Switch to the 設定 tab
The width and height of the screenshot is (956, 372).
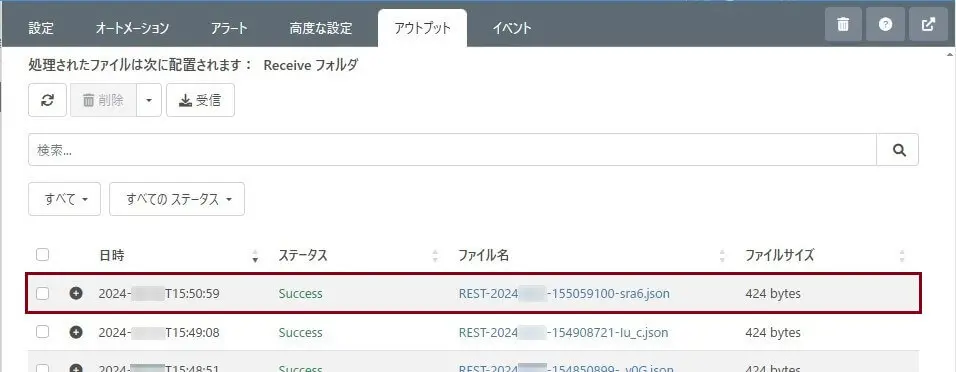tap(41, 28)
